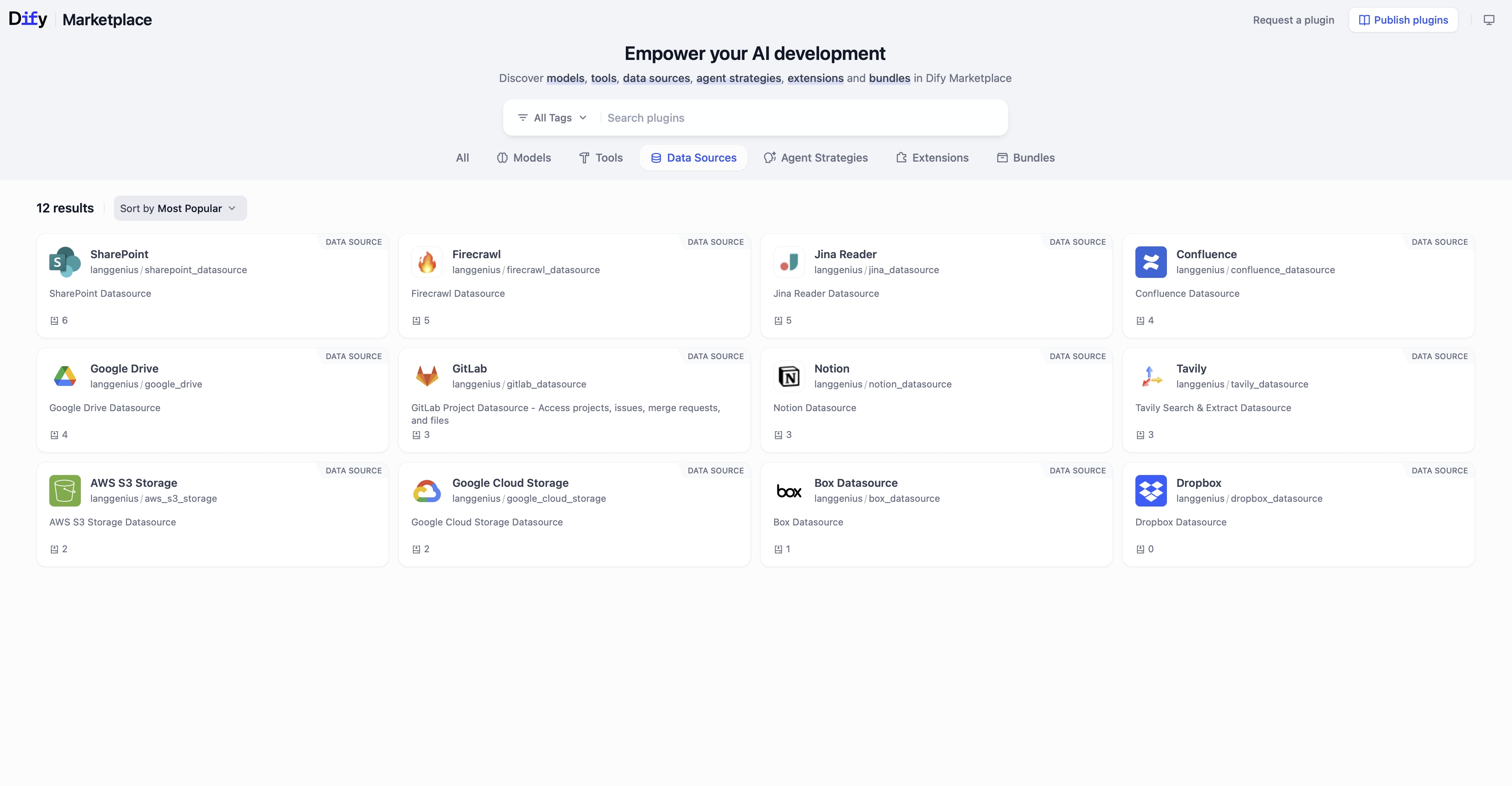Click the Firecrawl flame icon
1512x786 pixels.
click(427, 262)
